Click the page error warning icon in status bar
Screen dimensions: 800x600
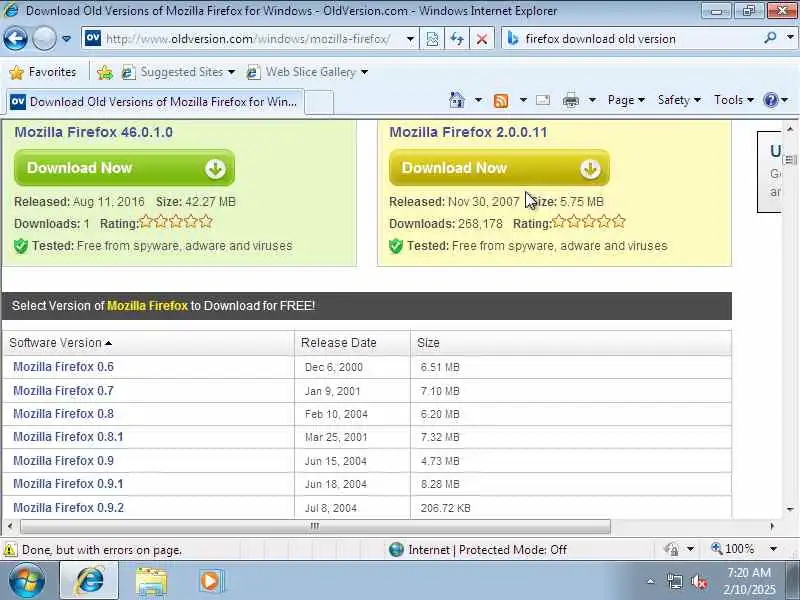point(10,550)
